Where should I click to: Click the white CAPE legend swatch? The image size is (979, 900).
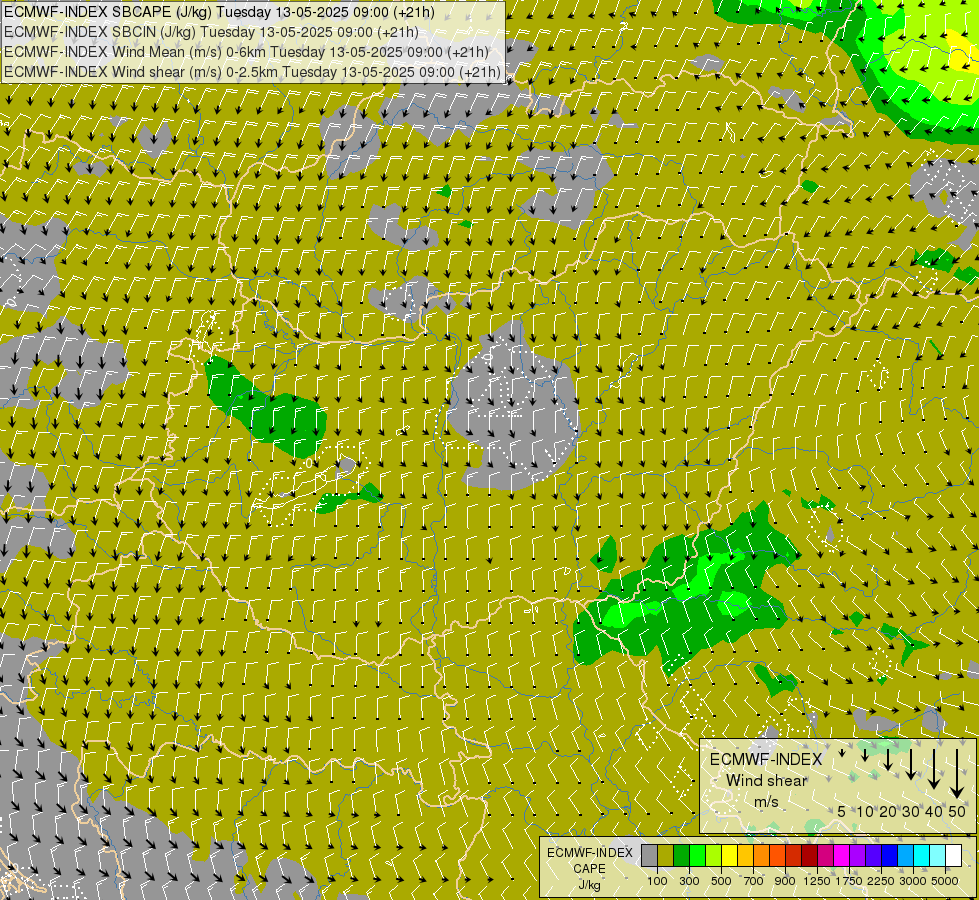coord(953,855)
